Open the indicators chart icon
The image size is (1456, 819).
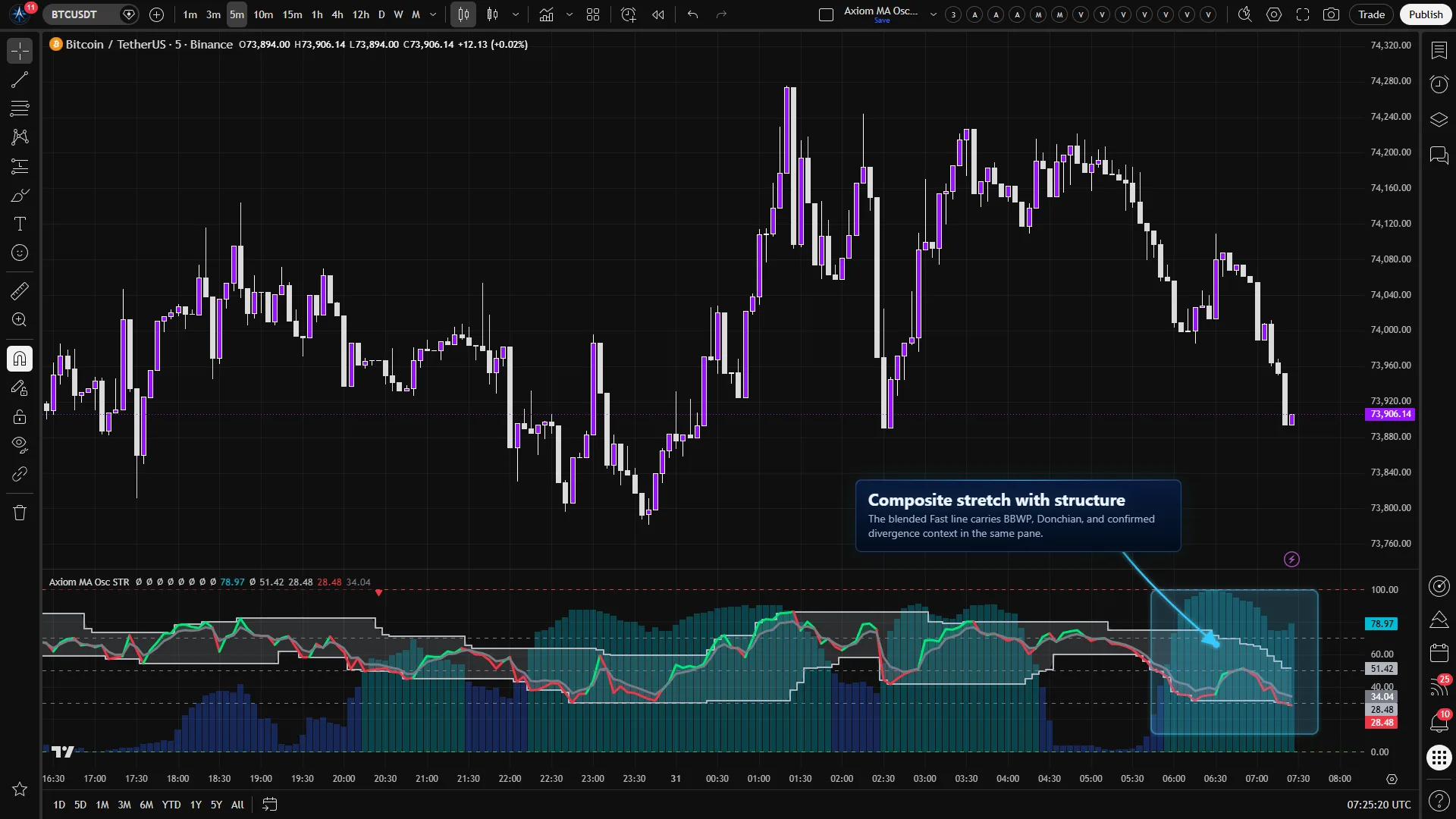pyautogui.click(x=547, y=14)
